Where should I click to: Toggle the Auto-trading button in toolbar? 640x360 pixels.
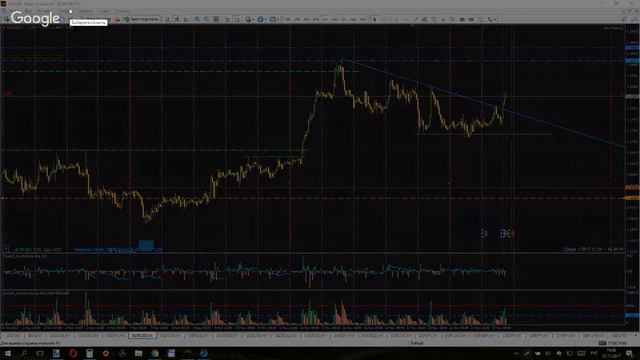point(141,19)
